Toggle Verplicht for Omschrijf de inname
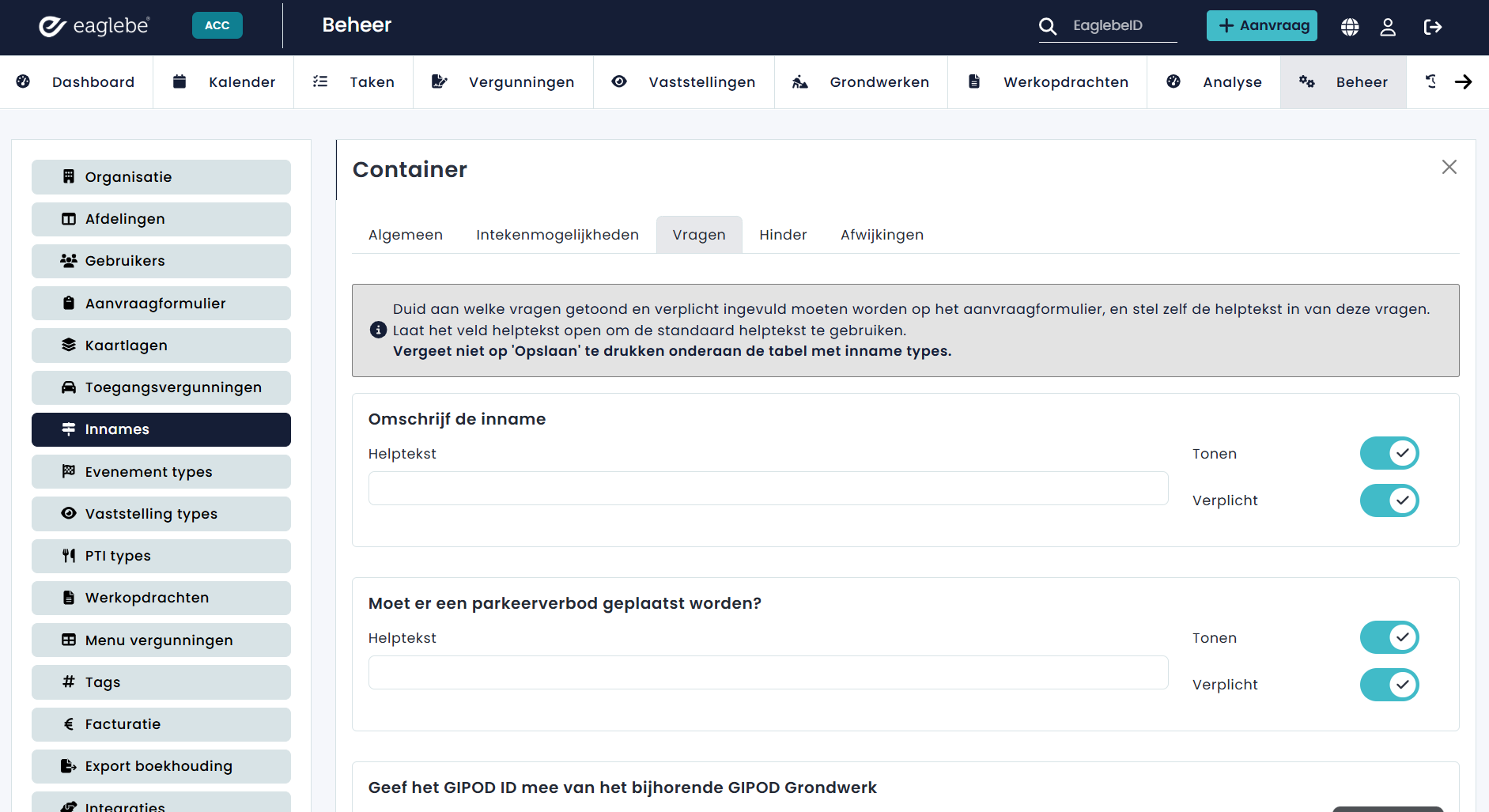Screen dimensions: 1489x812 tap(1389, 500)
